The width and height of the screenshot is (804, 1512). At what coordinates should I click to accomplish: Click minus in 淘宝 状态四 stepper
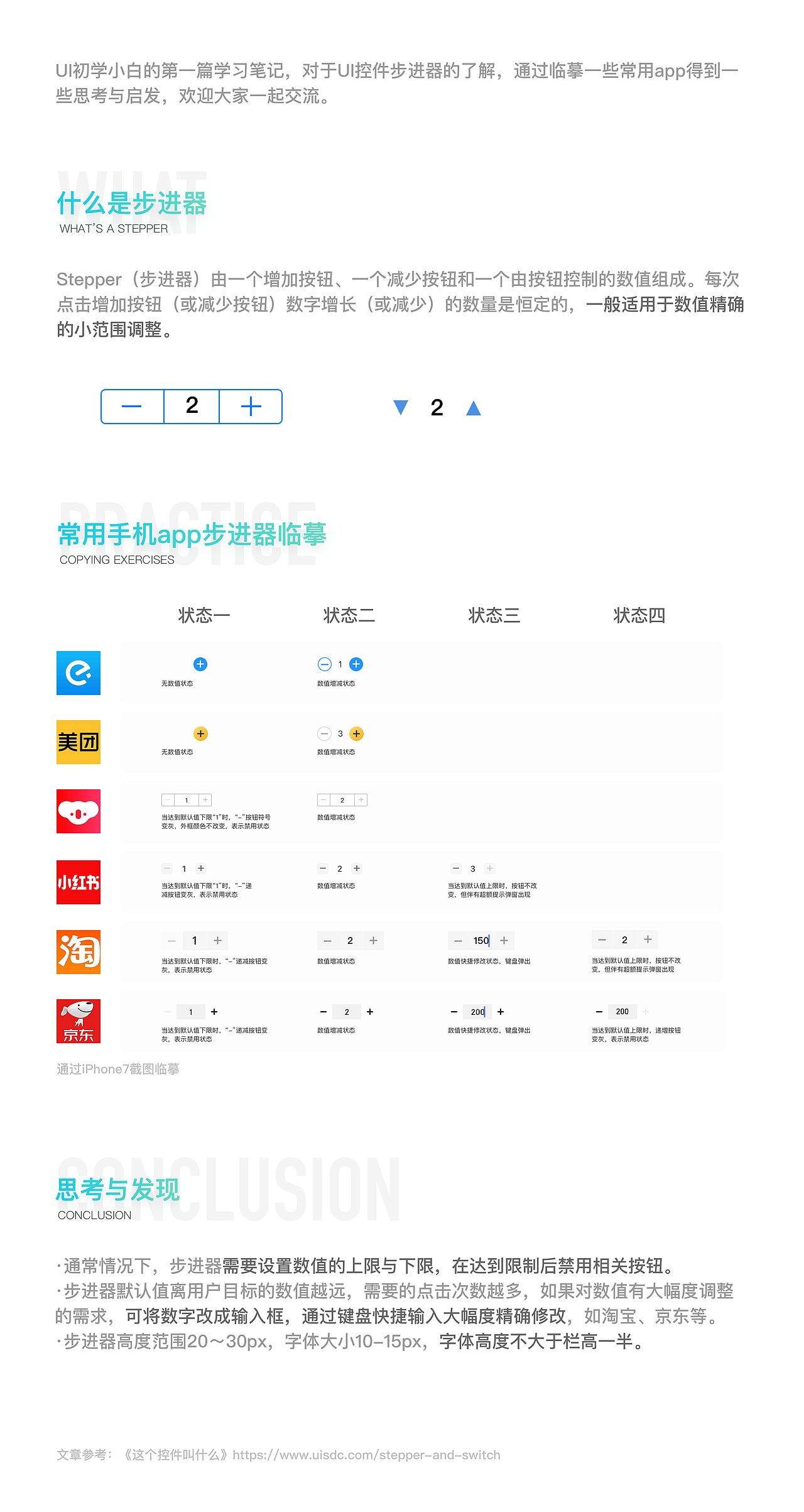(602, 940)
